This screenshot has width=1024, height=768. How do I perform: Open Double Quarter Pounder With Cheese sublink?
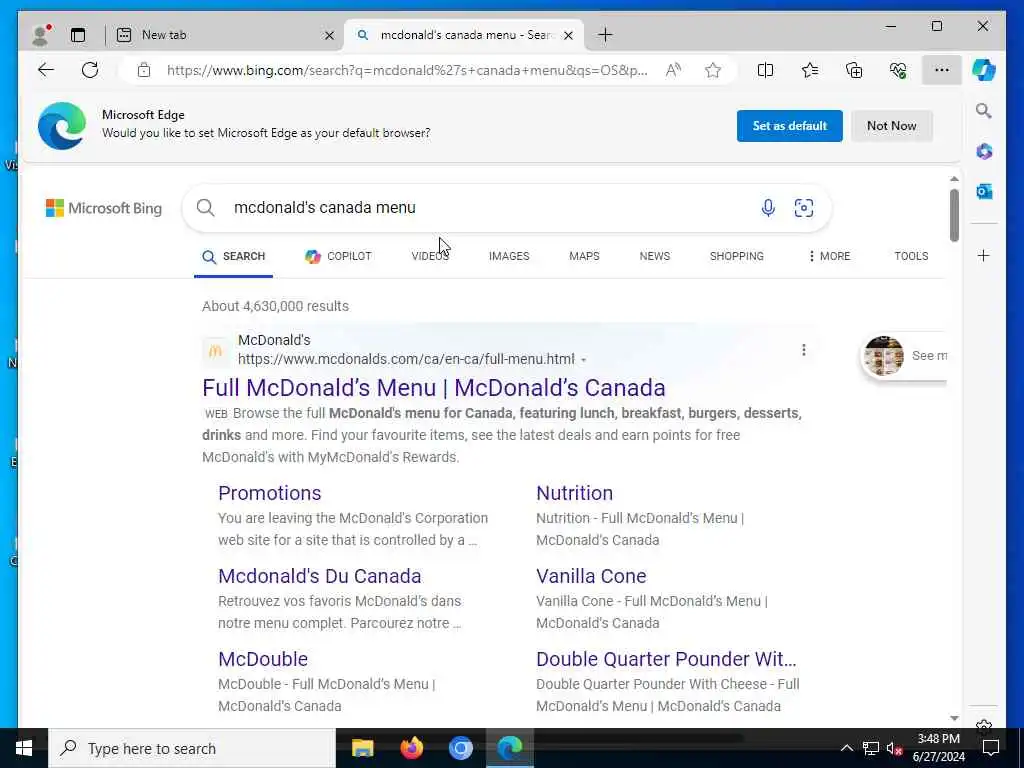click(x=666, y=659)
